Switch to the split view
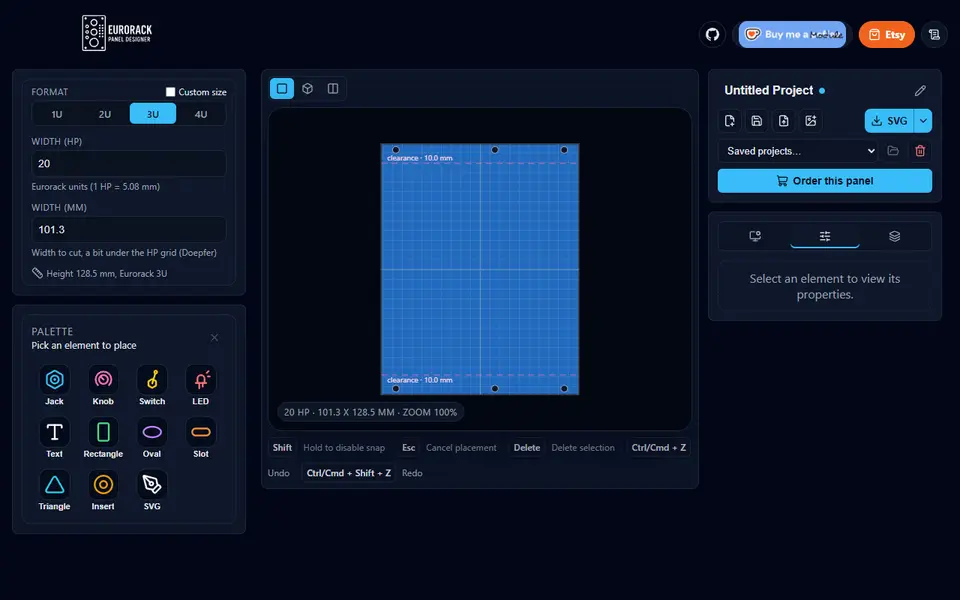This screenshot has width=960, height=600. pyautogui.click(x=333, y=89)
